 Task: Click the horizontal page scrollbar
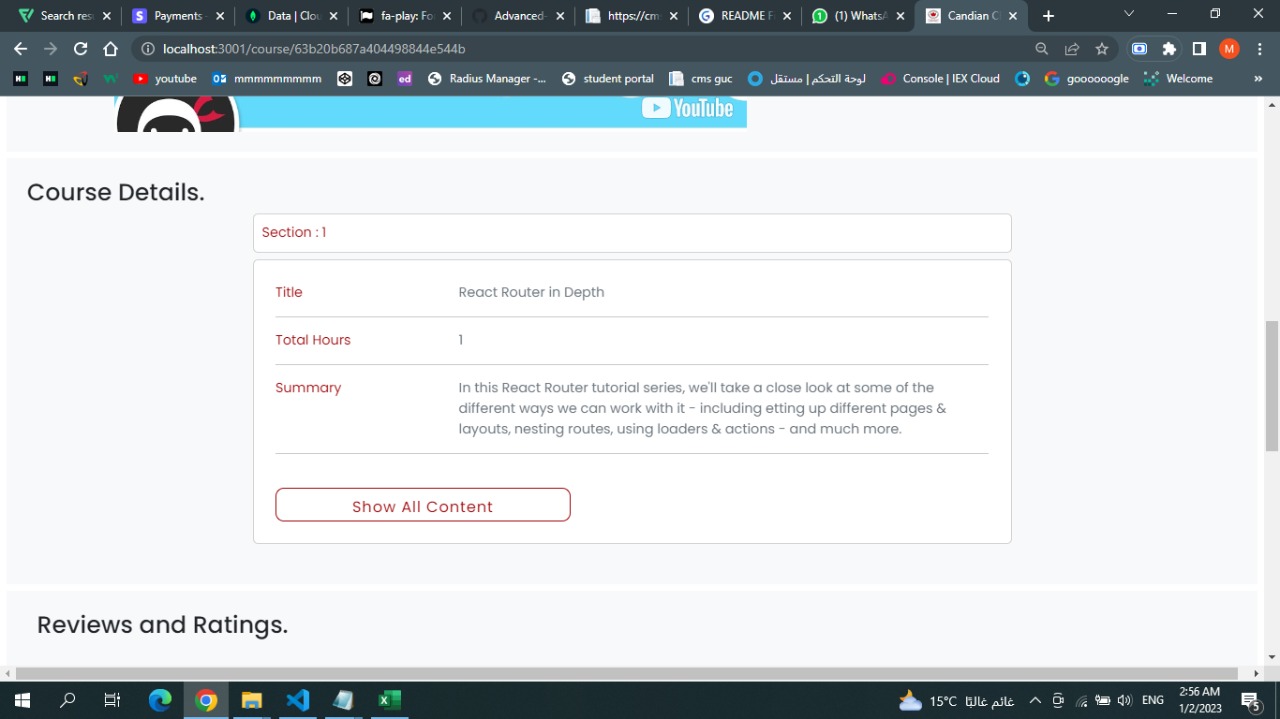pos(626,673)
